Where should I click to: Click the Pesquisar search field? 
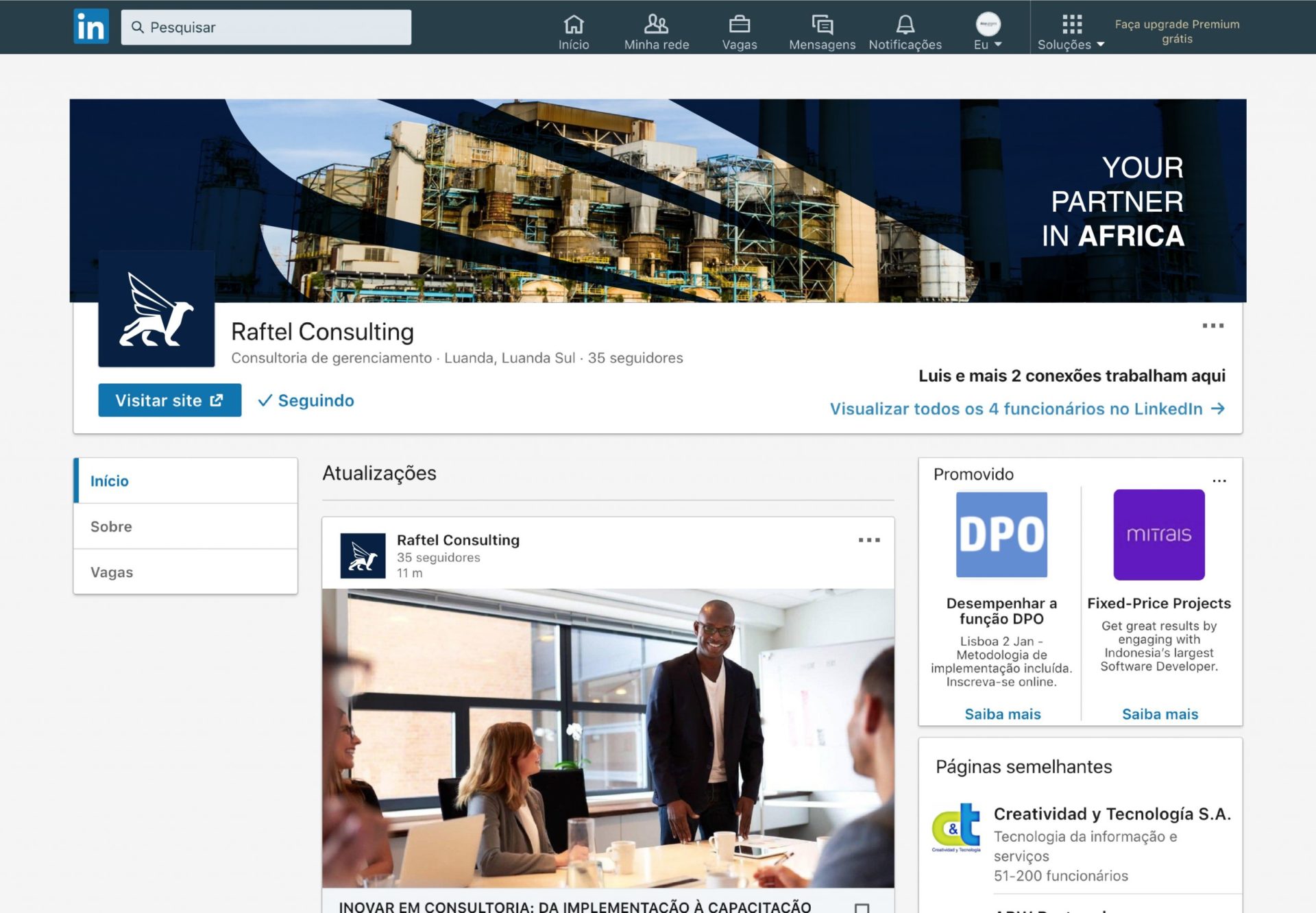coord(266,27)
